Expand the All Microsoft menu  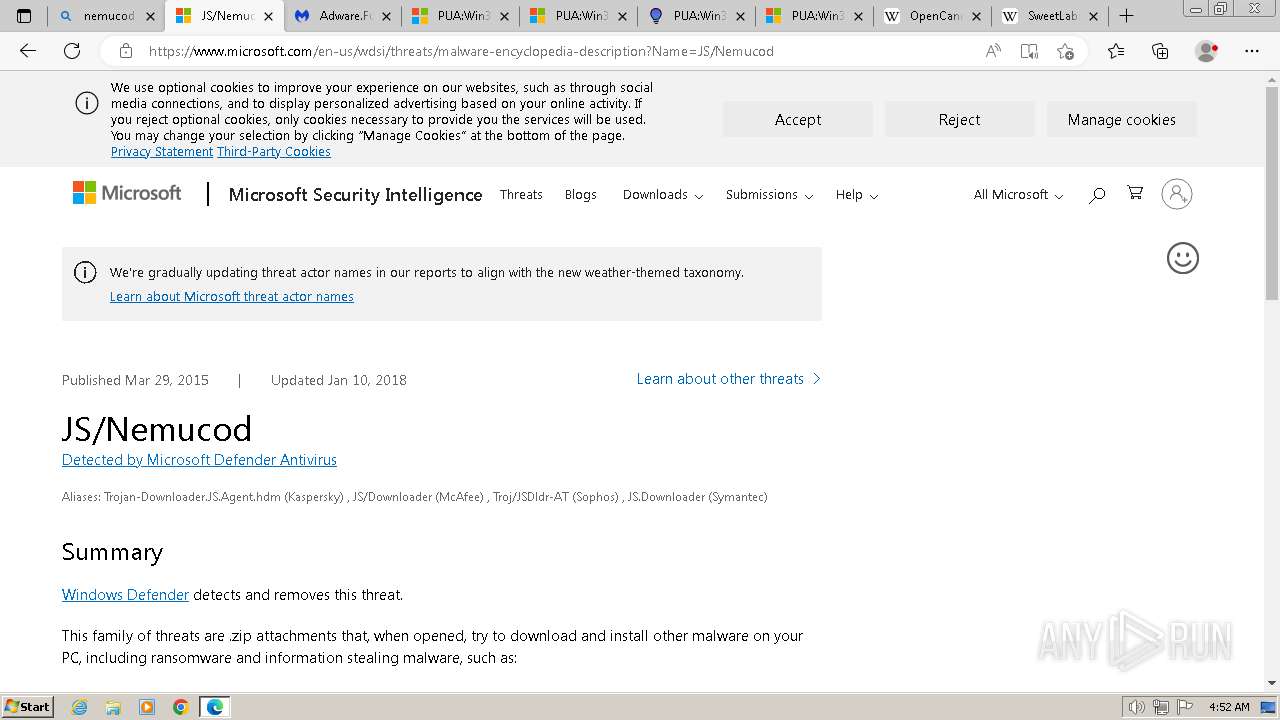point(1018,195)
